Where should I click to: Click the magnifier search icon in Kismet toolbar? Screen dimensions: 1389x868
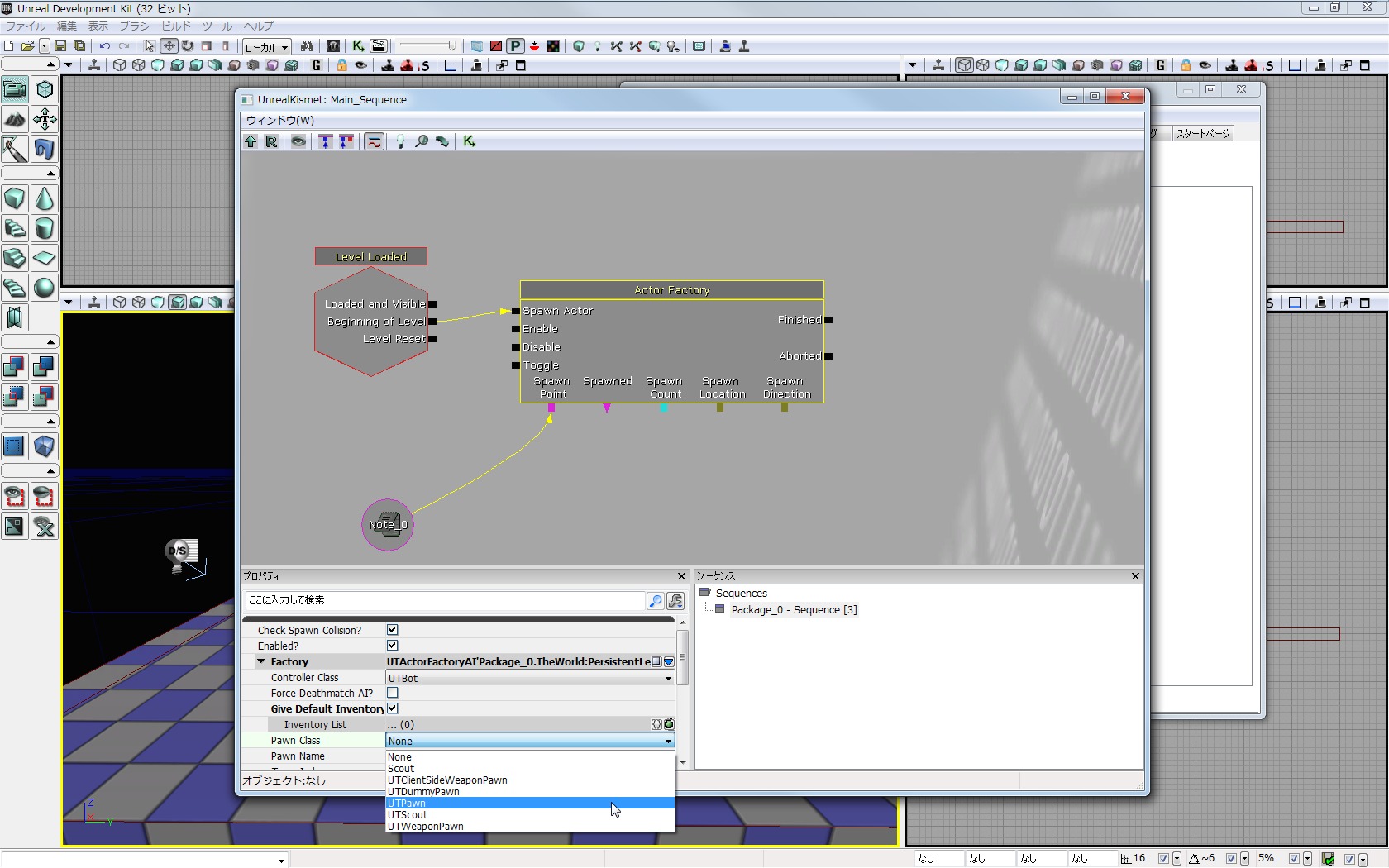[422, 141]
